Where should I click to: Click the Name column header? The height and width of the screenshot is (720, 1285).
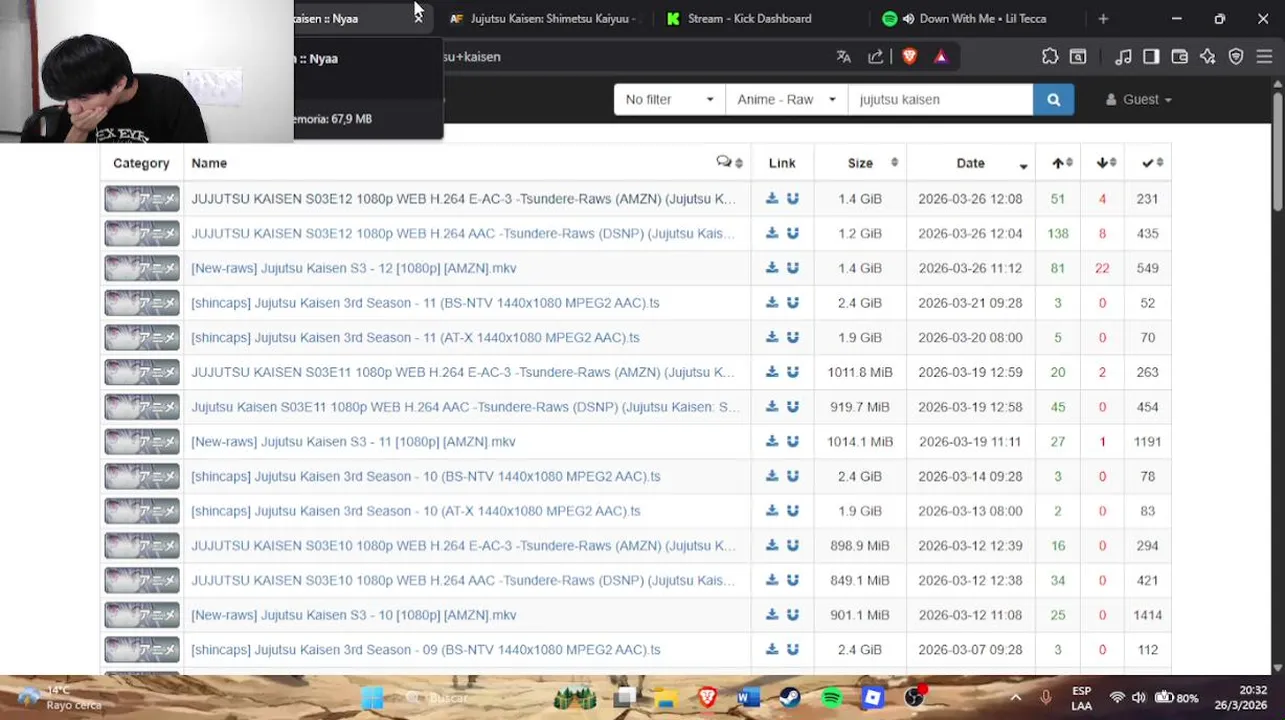(x=209, y=163)
